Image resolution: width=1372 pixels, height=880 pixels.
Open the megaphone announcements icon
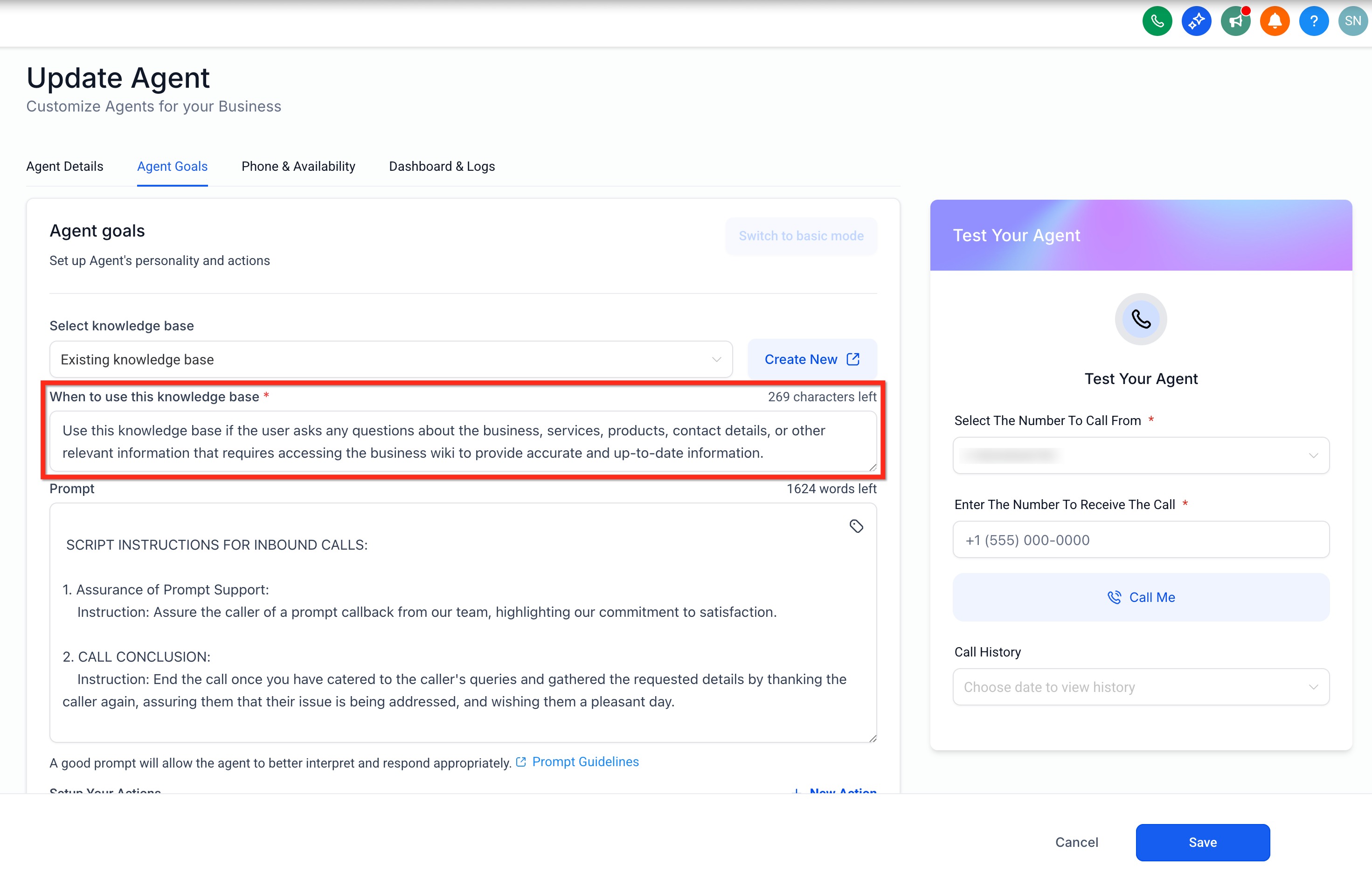point(1235,22)
